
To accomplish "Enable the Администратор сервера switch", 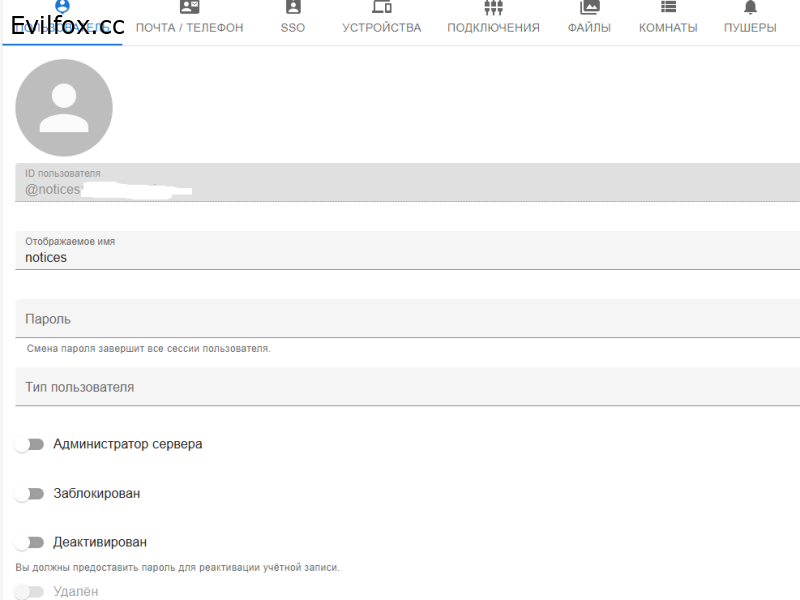I will (30, 444).
